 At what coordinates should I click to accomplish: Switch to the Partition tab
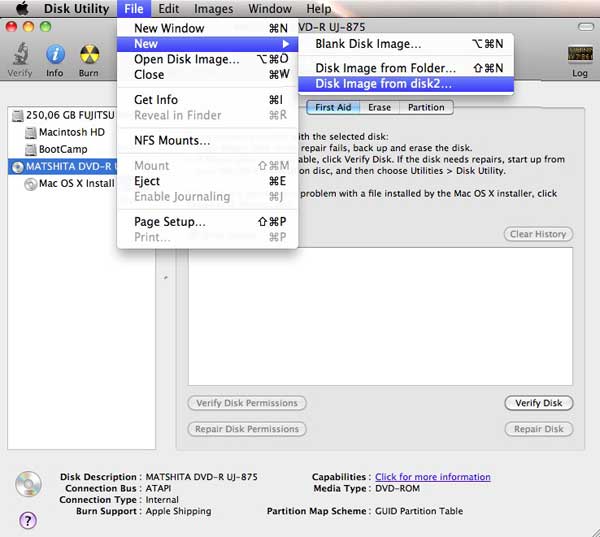point(426,108)
